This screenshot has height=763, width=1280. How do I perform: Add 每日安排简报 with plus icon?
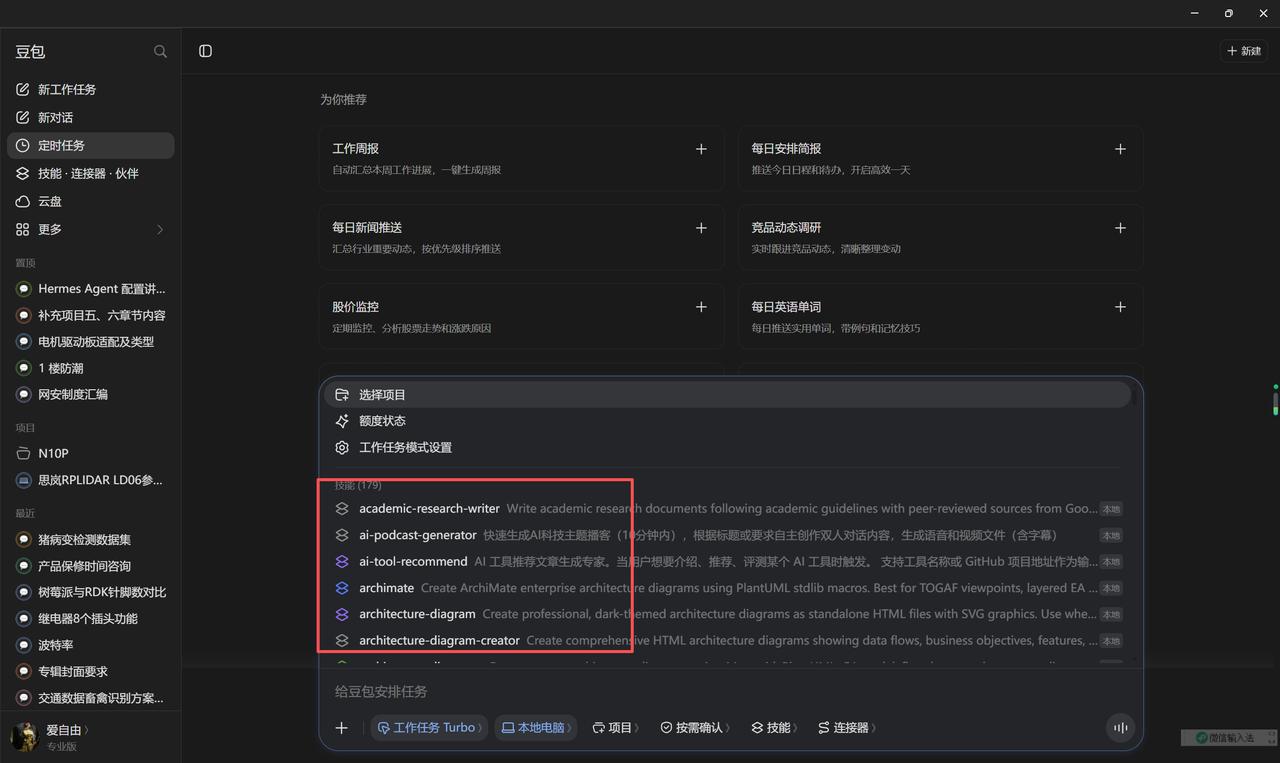pos(1120,149)
